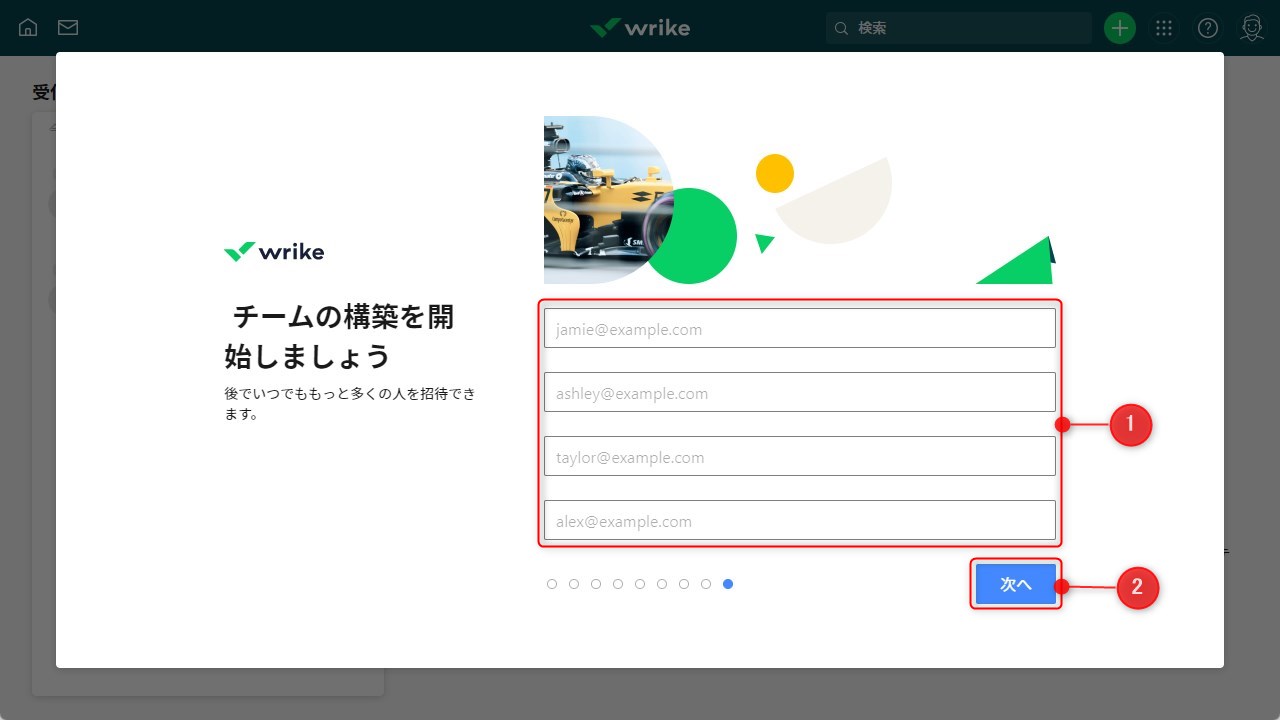Click the jamie@example.com email field
The image size is (1280, 720).
(x=799, y=328)
